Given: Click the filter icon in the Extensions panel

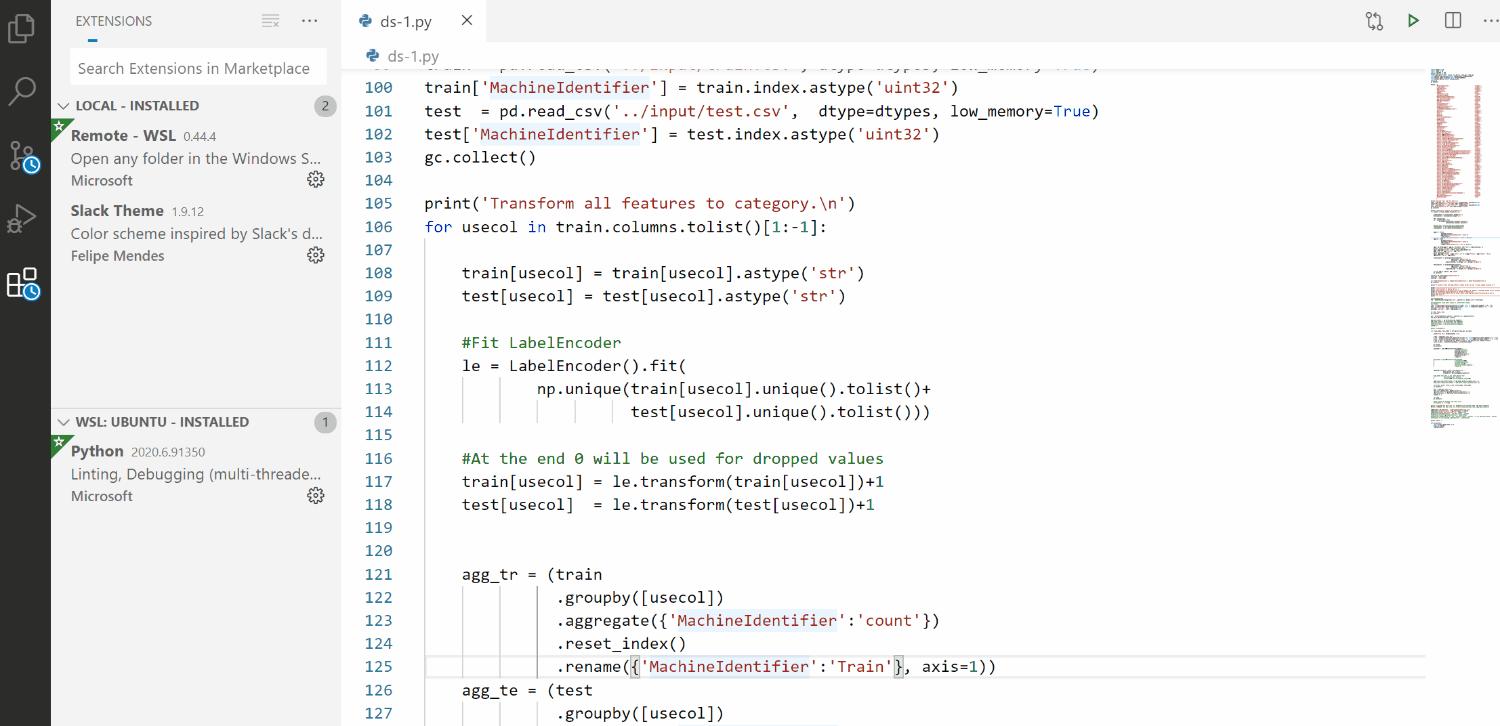Looking at the screenshot, I should click(x=268, y=20).
